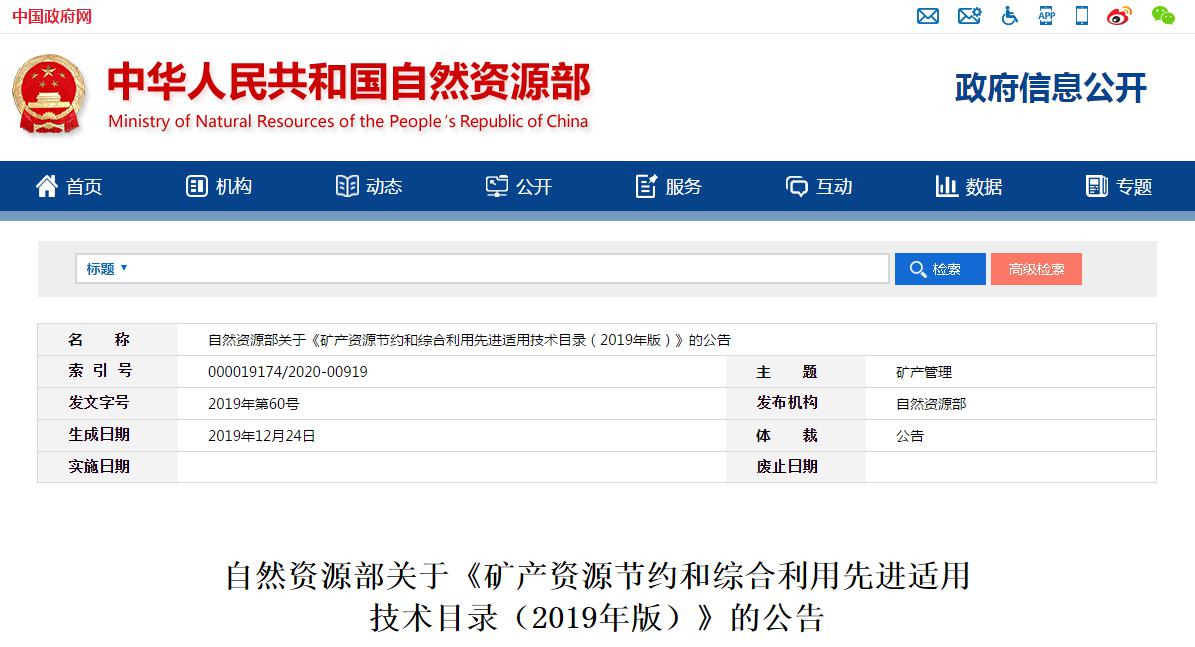The height and width of the screenshot is (647, 1195).
Task: Click the monitor icon beside 公开
Action: click(497, 186)
